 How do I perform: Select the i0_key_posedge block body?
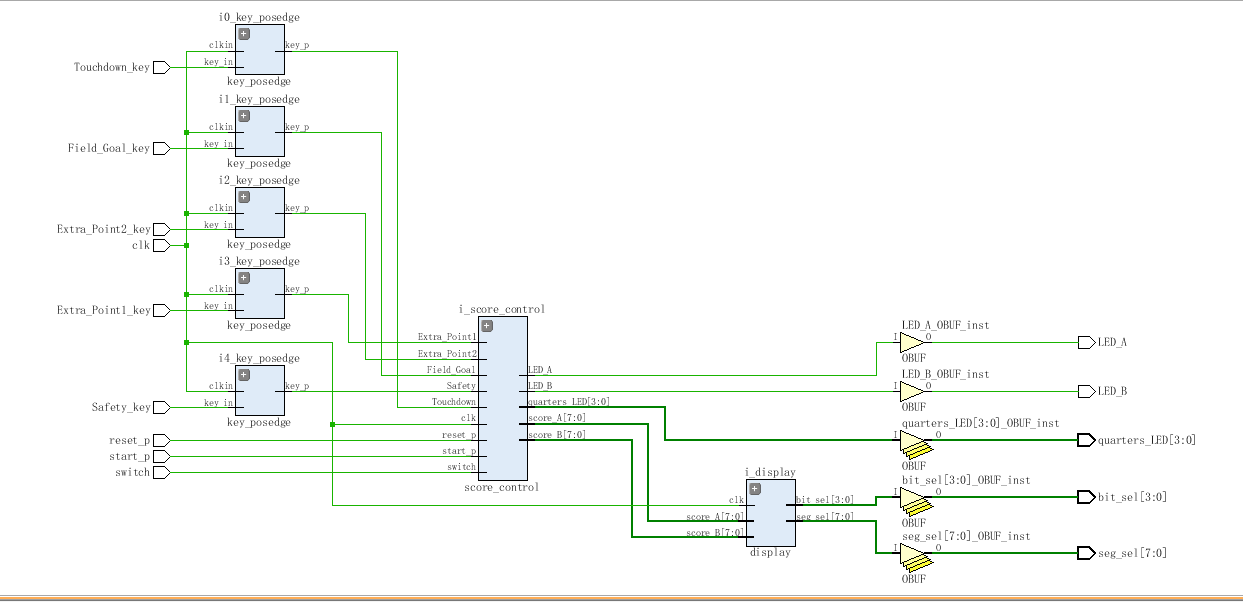(x=260, y=50)
